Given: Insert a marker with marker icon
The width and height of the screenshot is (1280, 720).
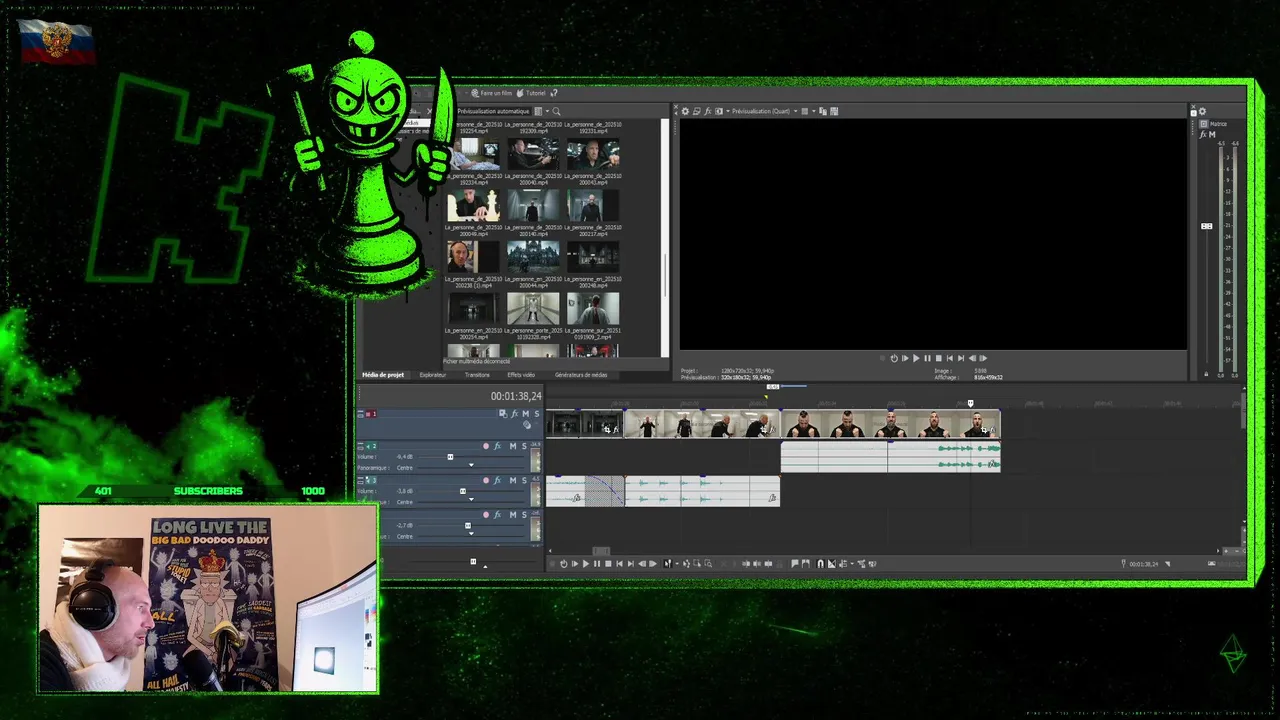Looking at the screenshot, I should pos(794,564).
